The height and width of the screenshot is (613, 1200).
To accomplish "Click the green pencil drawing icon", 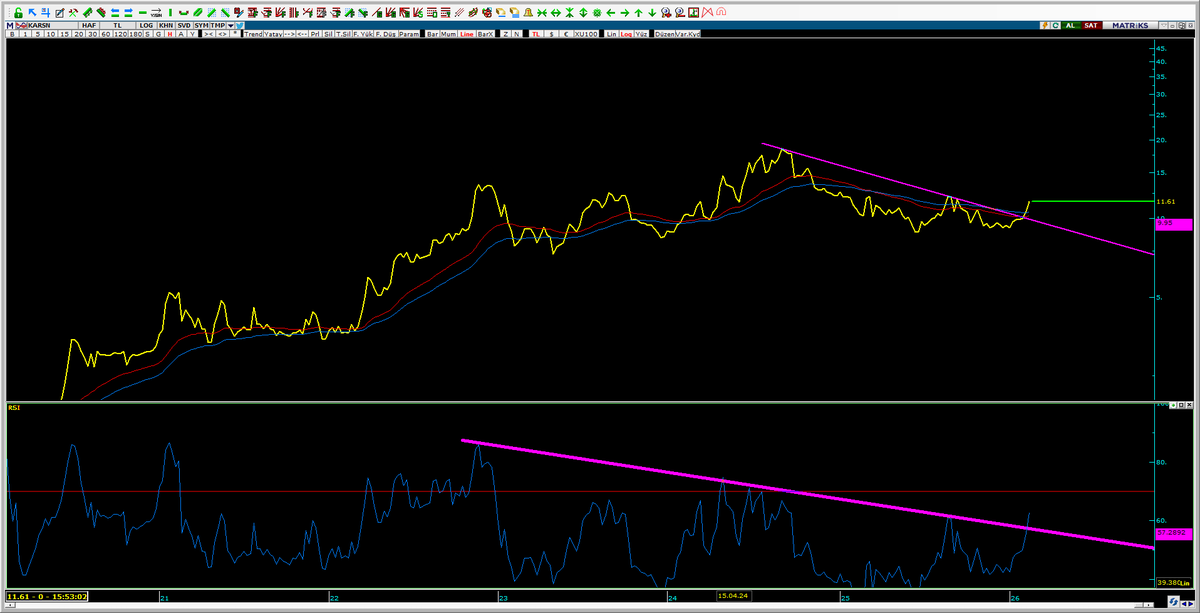I will coord(87,13).
